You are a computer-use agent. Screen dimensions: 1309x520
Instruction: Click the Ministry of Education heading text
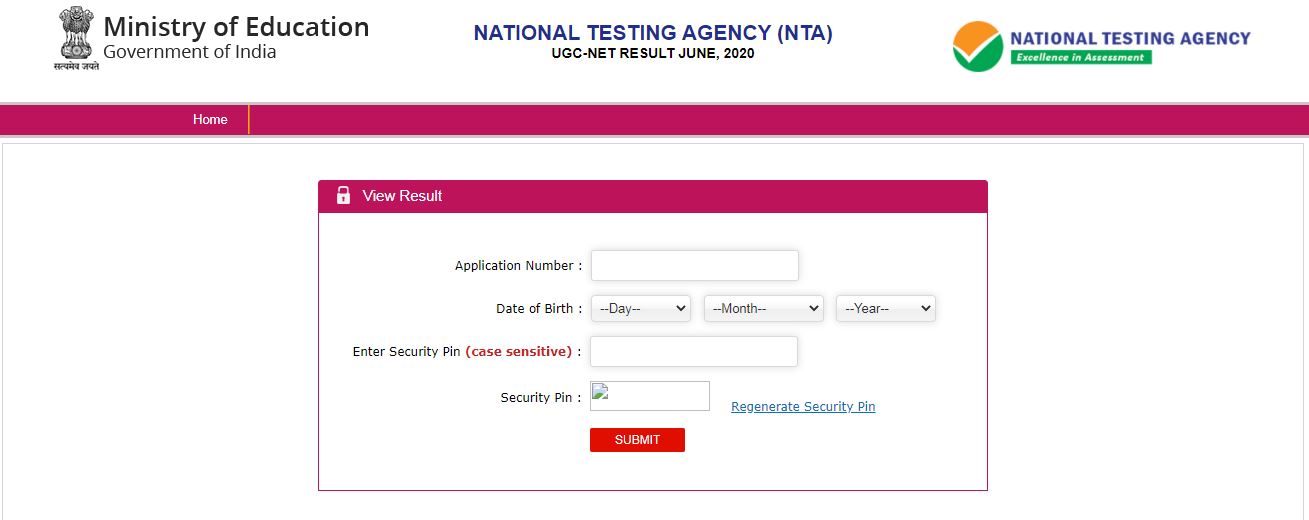pyautogui.click(x=236, y=27)
